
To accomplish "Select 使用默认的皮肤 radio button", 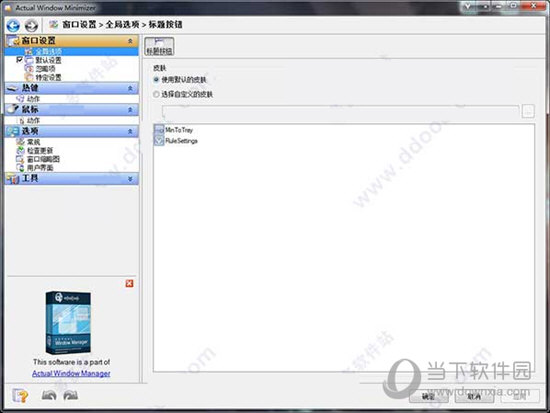I will (156, 80).
